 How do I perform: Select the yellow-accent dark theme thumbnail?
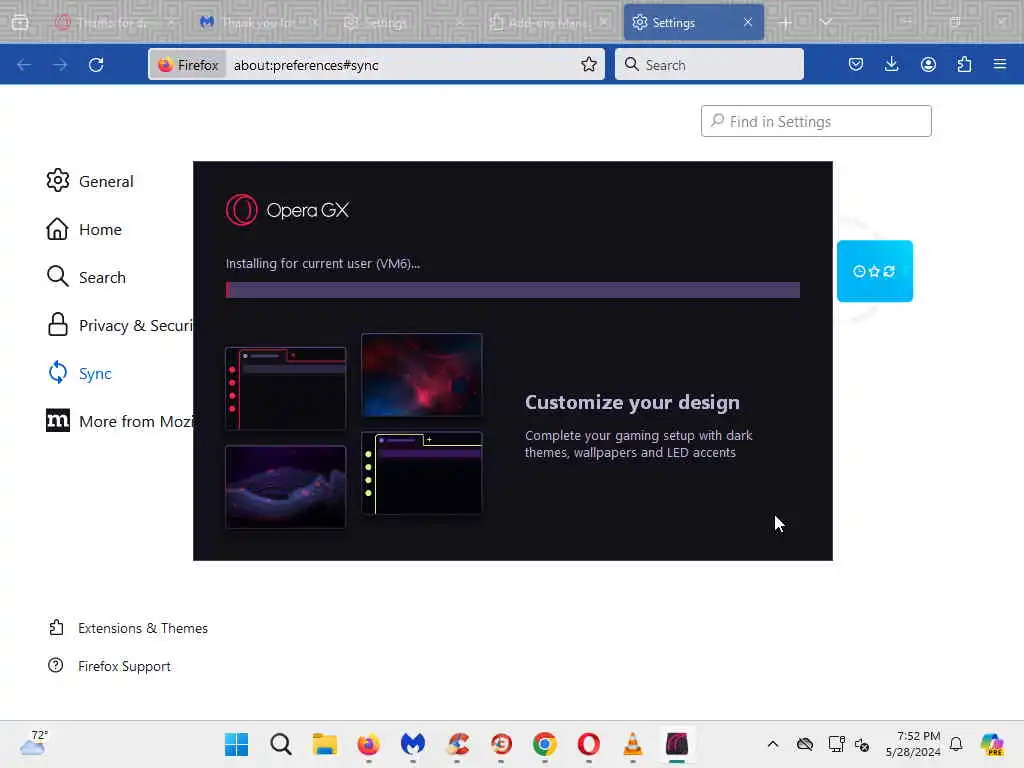[422, 473]
